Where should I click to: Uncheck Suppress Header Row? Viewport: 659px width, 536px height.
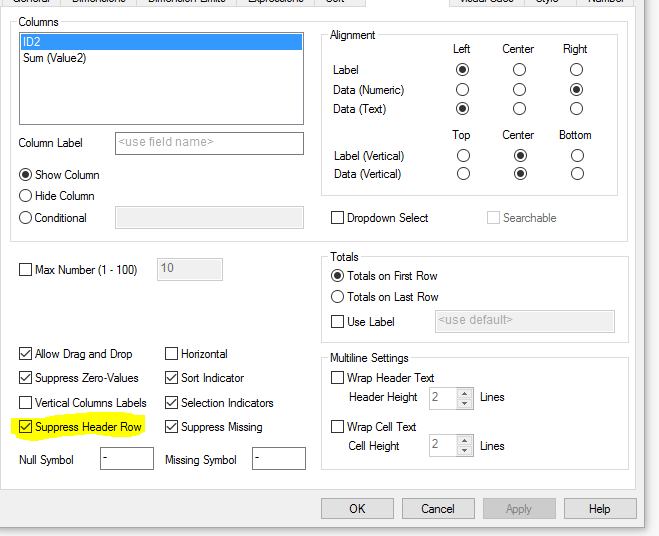[26, 427]
